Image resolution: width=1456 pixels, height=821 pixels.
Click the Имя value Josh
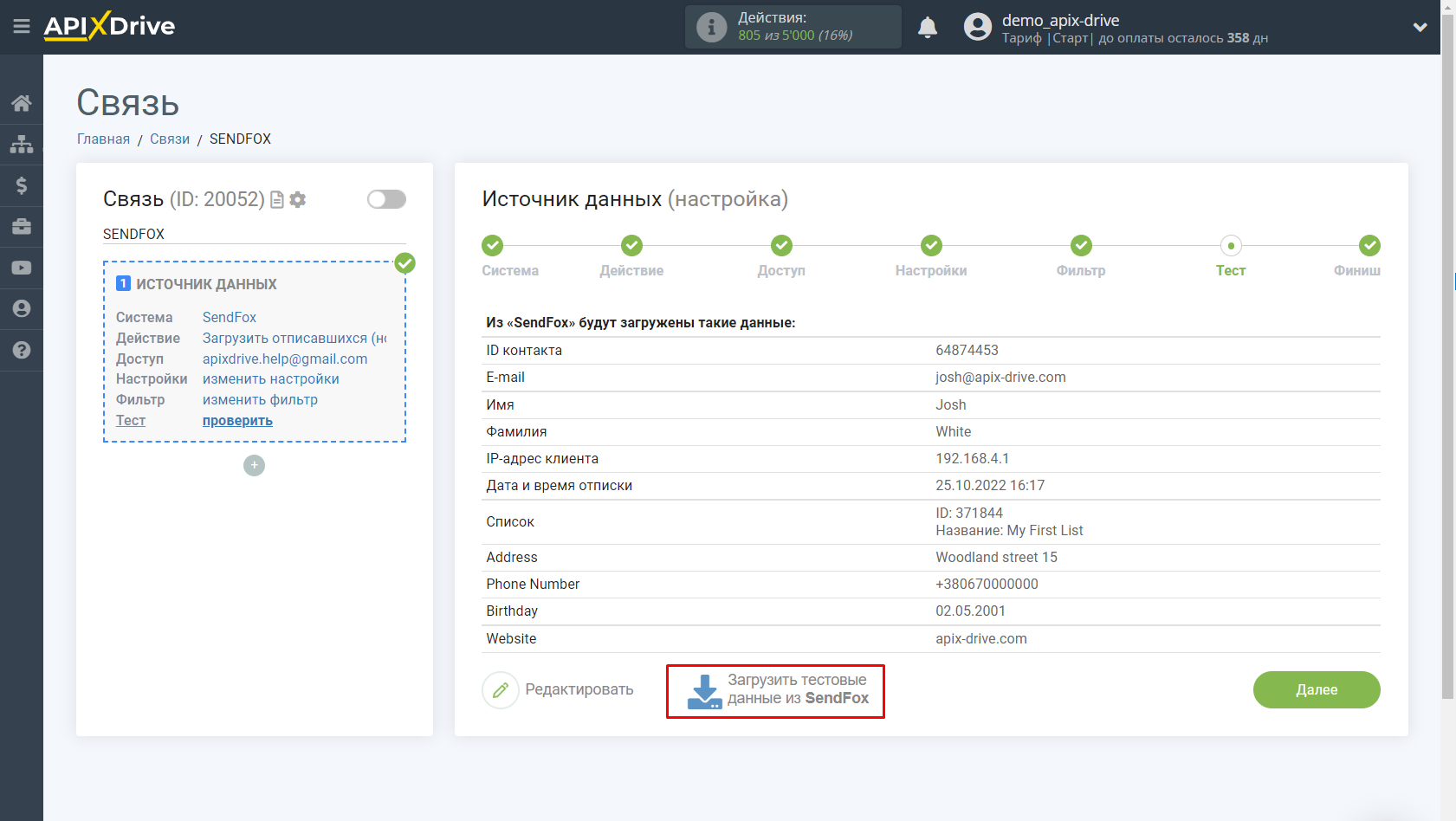pyautogui.click(x=950, y=404)
